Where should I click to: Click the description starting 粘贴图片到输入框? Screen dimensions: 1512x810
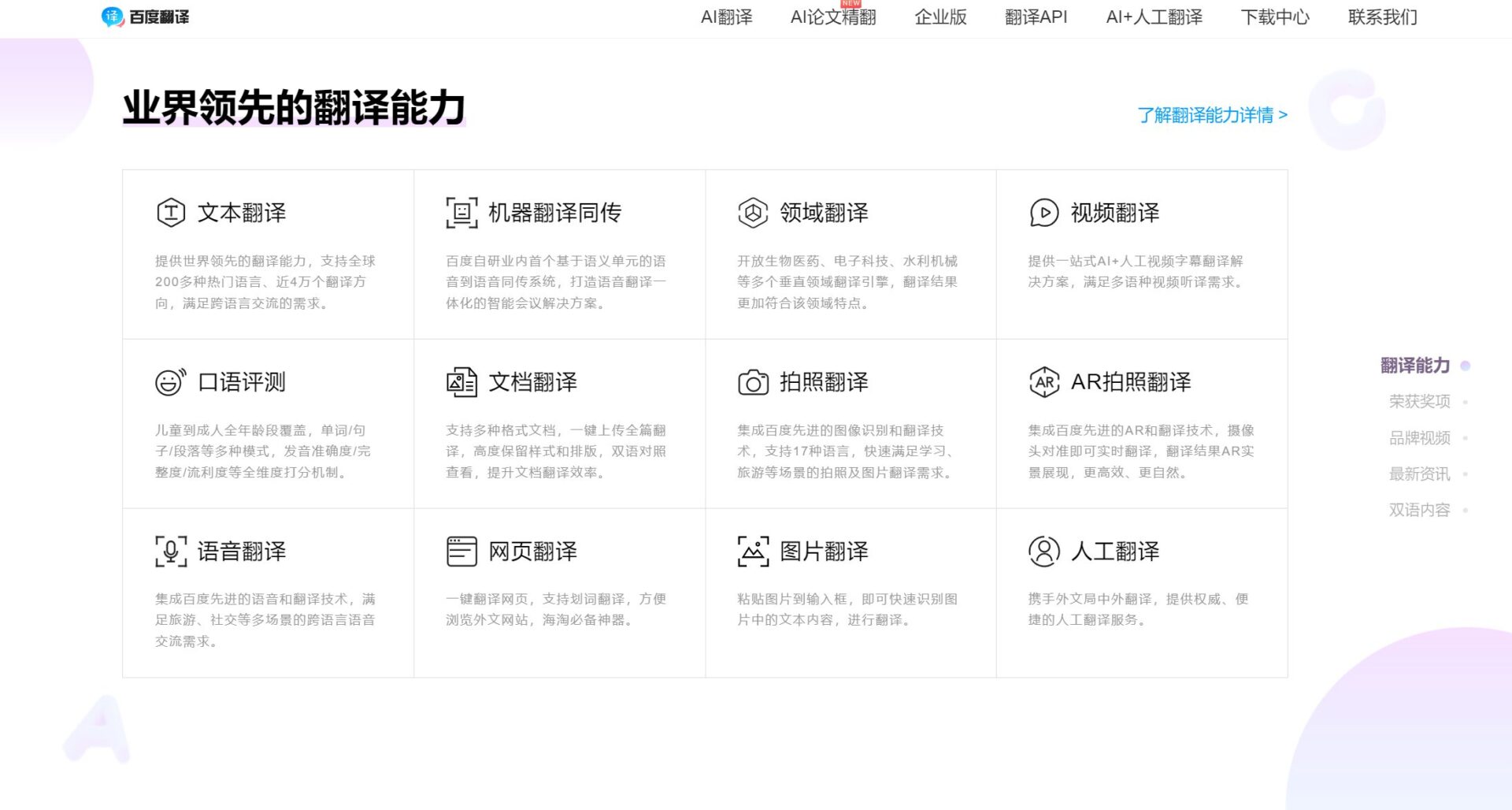pyautogui.click(x=847, y=610)
